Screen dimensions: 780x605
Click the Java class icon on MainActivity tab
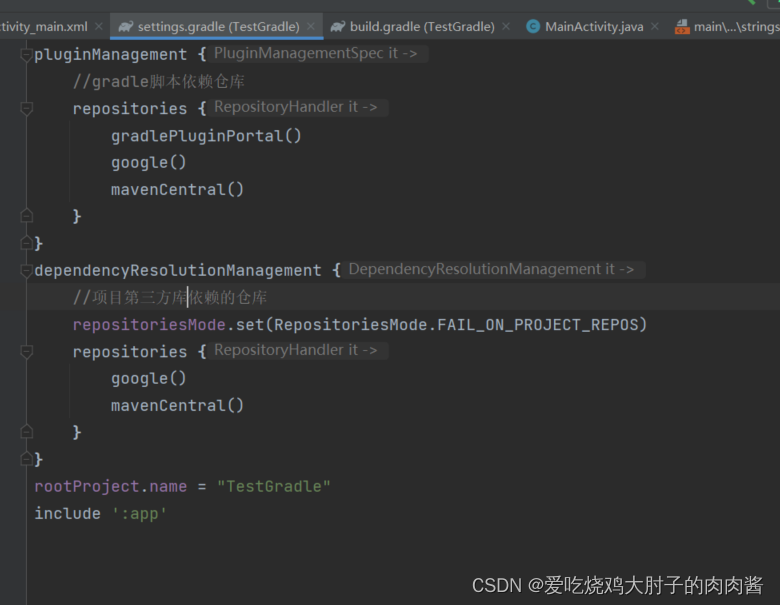pyautogui.click(x=533, y=27)
